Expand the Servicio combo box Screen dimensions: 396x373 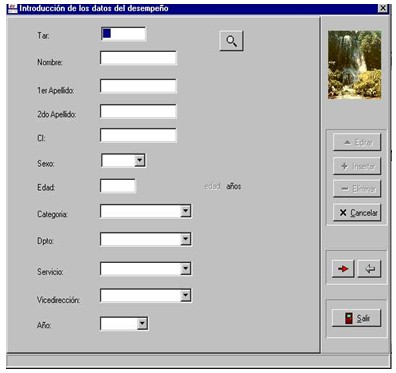(185, 269)
